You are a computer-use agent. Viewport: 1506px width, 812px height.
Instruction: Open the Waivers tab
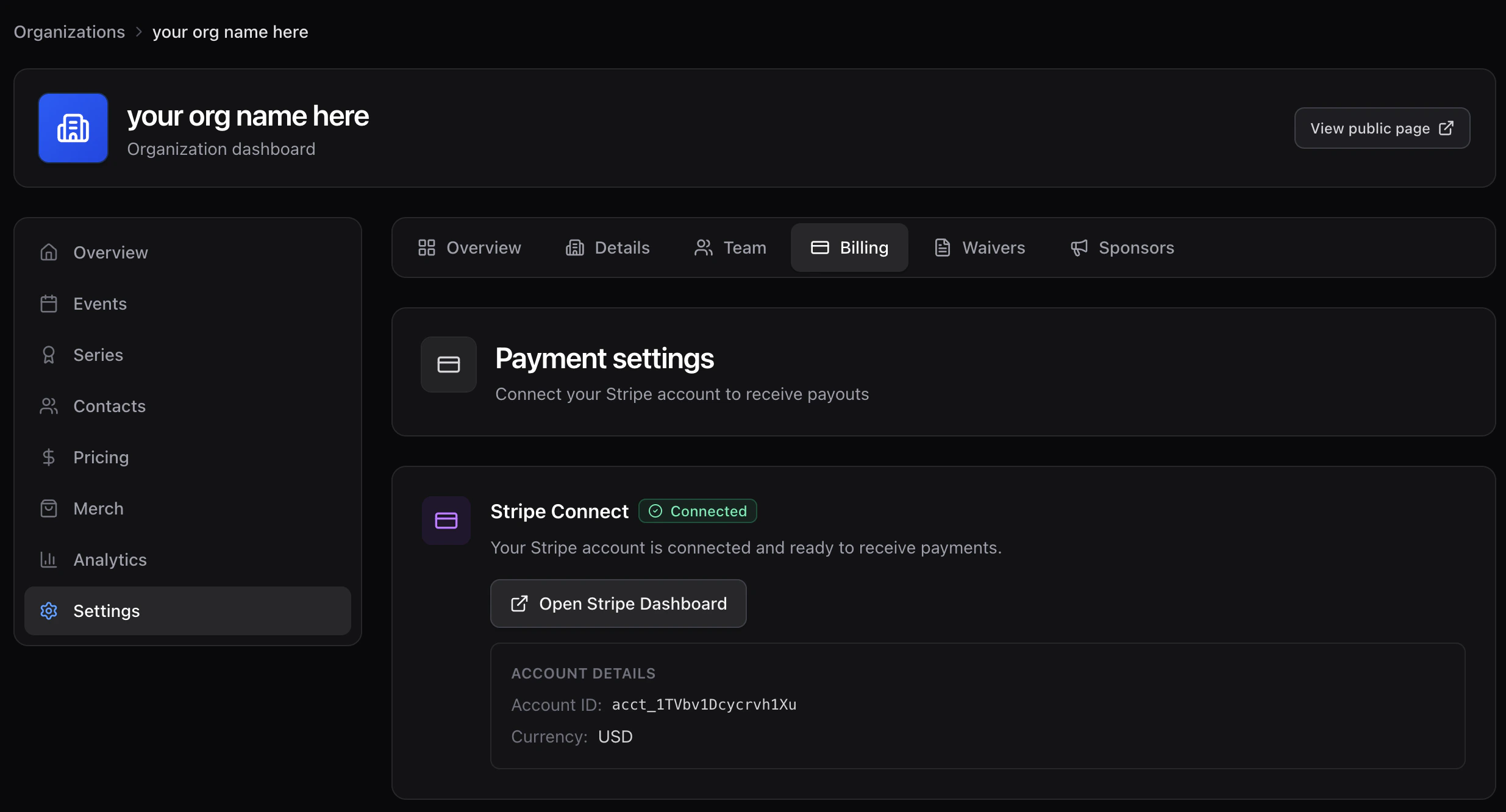[980, 248]
